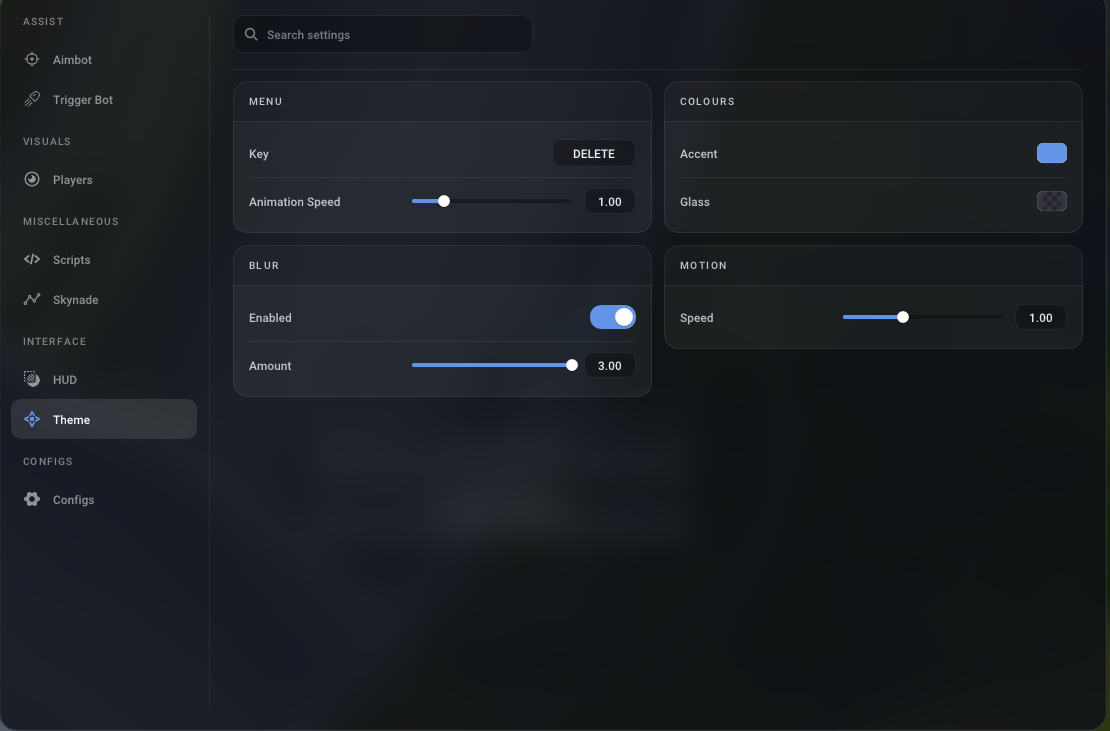Click the MOTION panel header text
This screenshot has height=731, width=1110.
tap(703, 265)
